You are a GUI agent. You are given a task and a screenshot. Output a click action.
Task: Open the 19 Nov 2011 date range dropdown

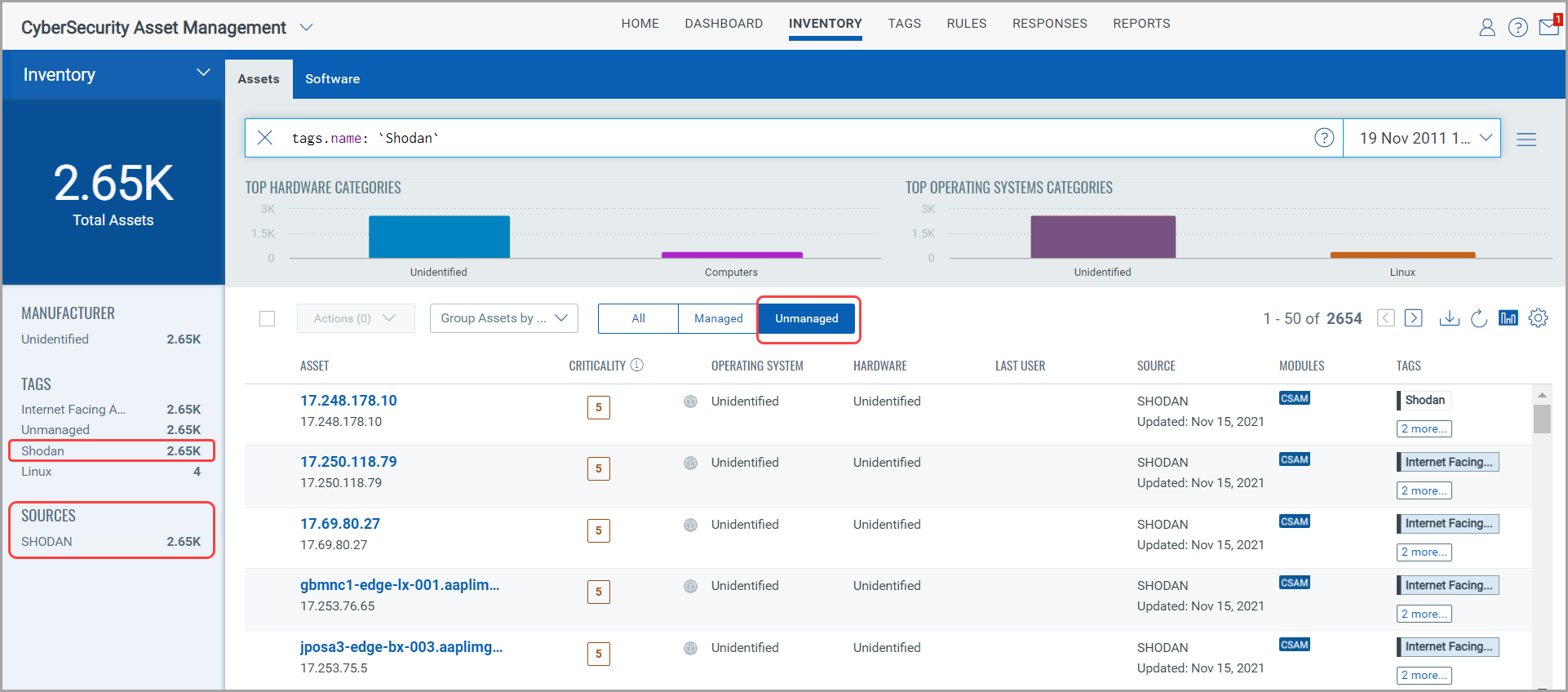(1422, 138)
